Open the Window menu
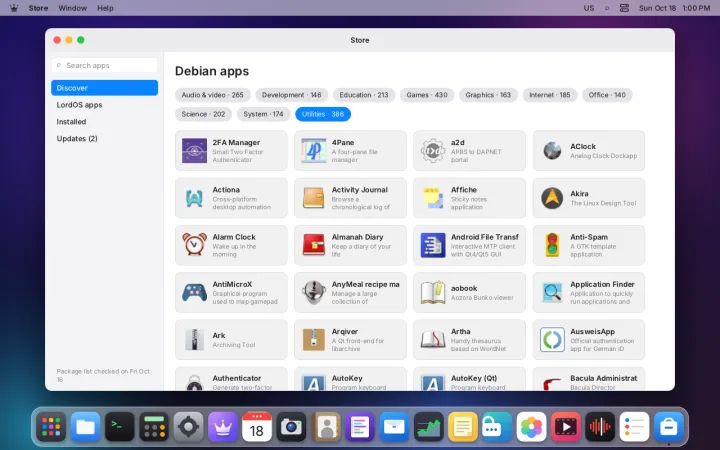 tap(73, 8)
